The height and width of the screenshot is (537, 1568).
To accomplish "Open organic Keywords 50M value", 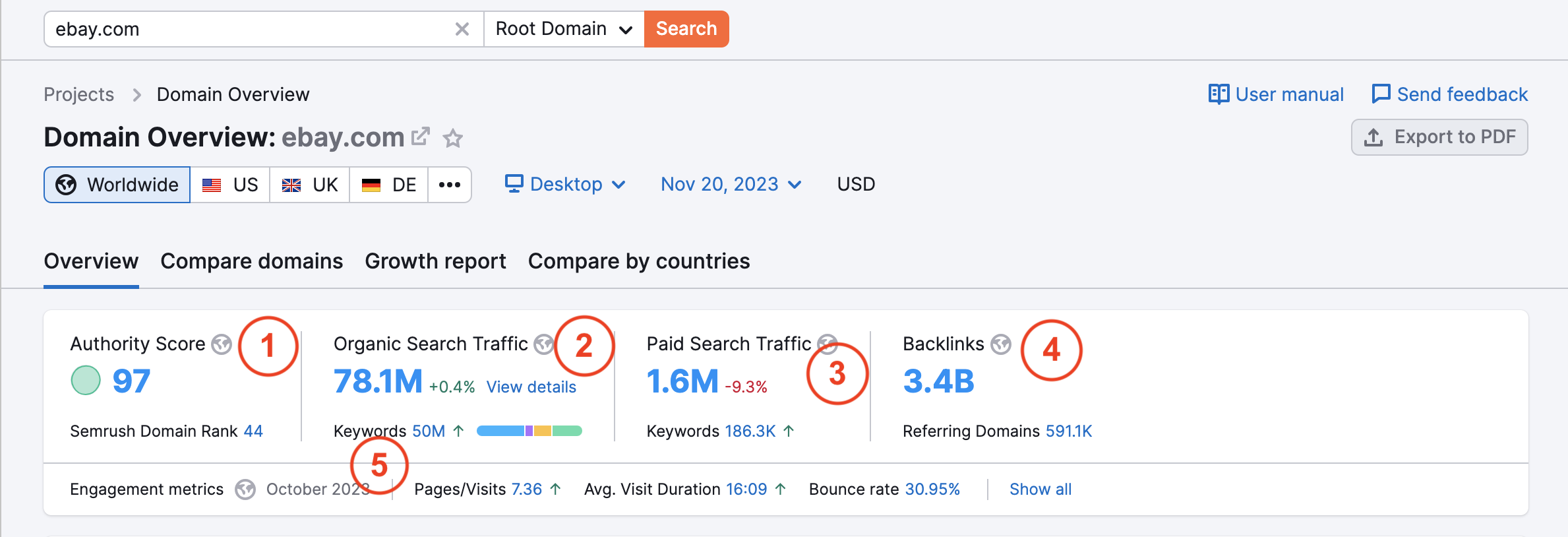I will pos(429,431).
